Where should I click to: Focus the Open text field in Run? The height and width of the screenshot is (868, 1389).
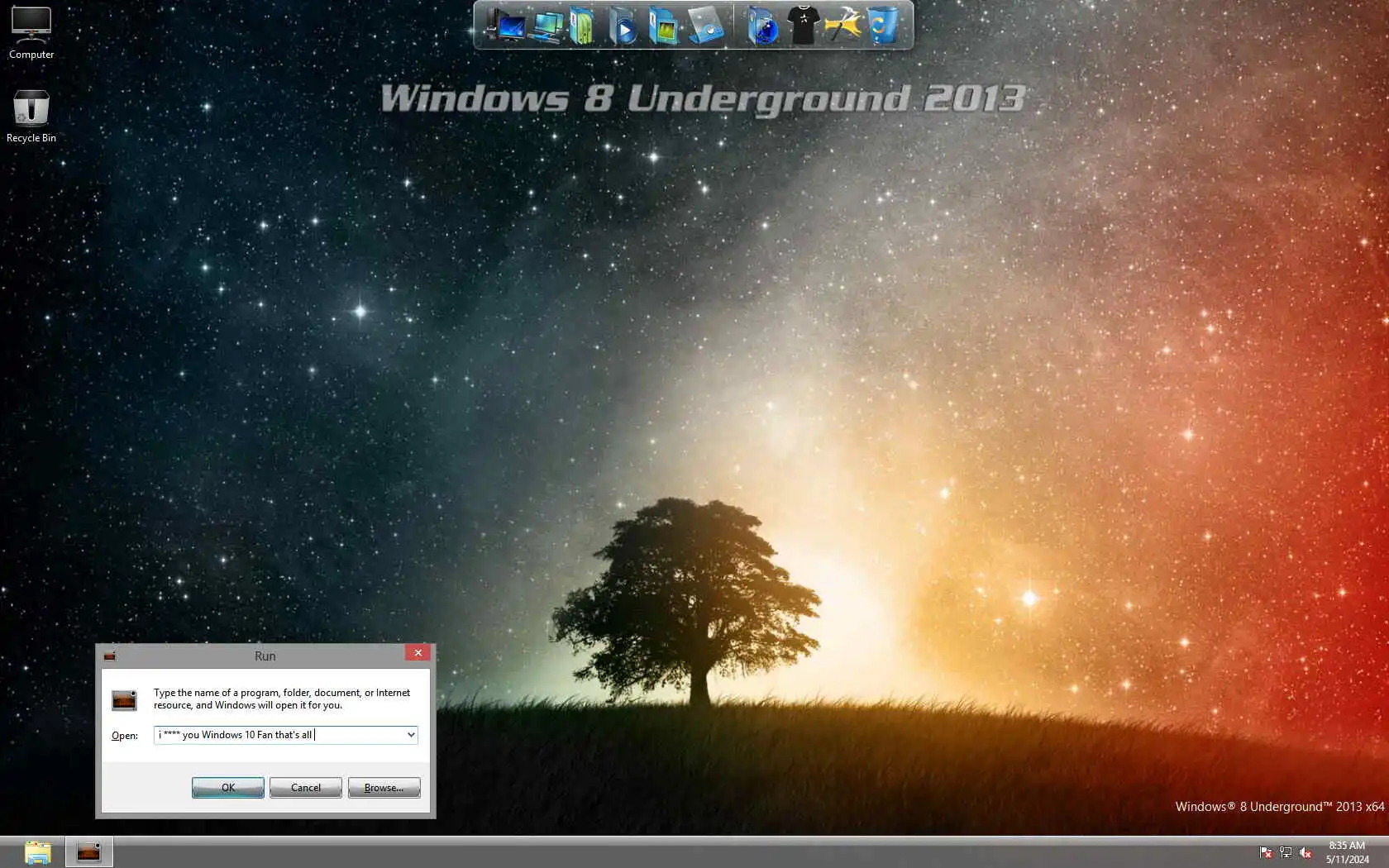tap(279, 735)
